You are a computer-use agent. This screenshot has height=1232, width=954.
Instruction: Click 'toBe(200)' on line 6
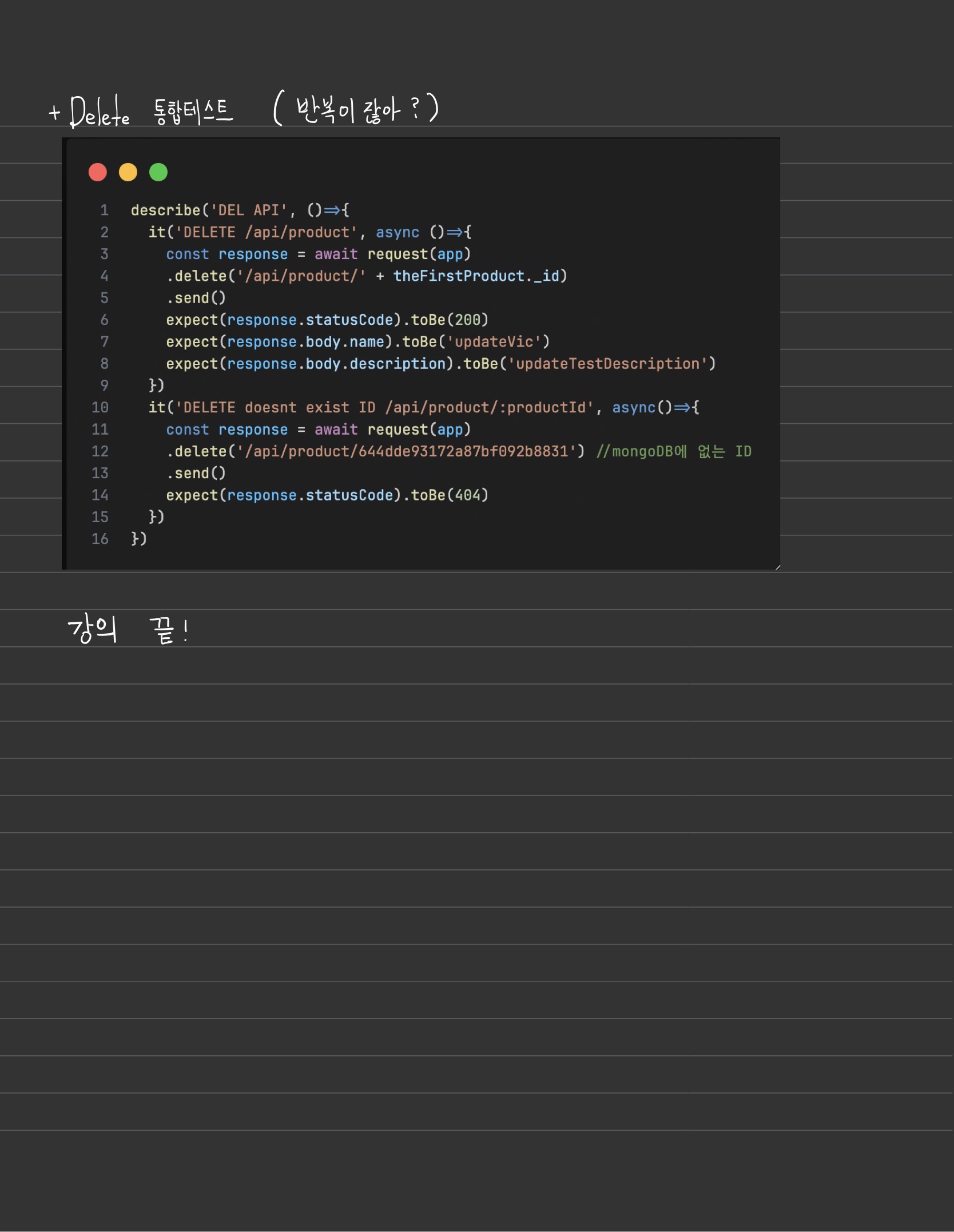tap(450, 320)
